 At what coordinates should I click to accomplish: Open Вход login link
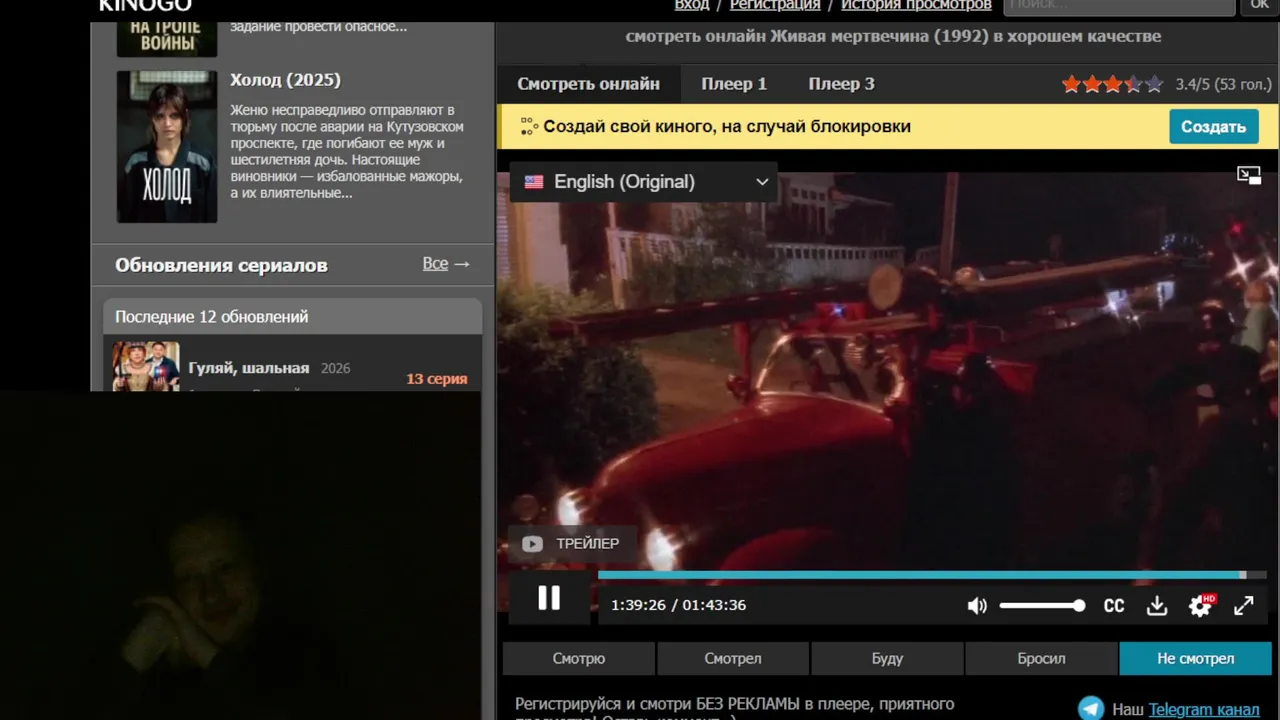pyautogui.click(x=692, y=5)
